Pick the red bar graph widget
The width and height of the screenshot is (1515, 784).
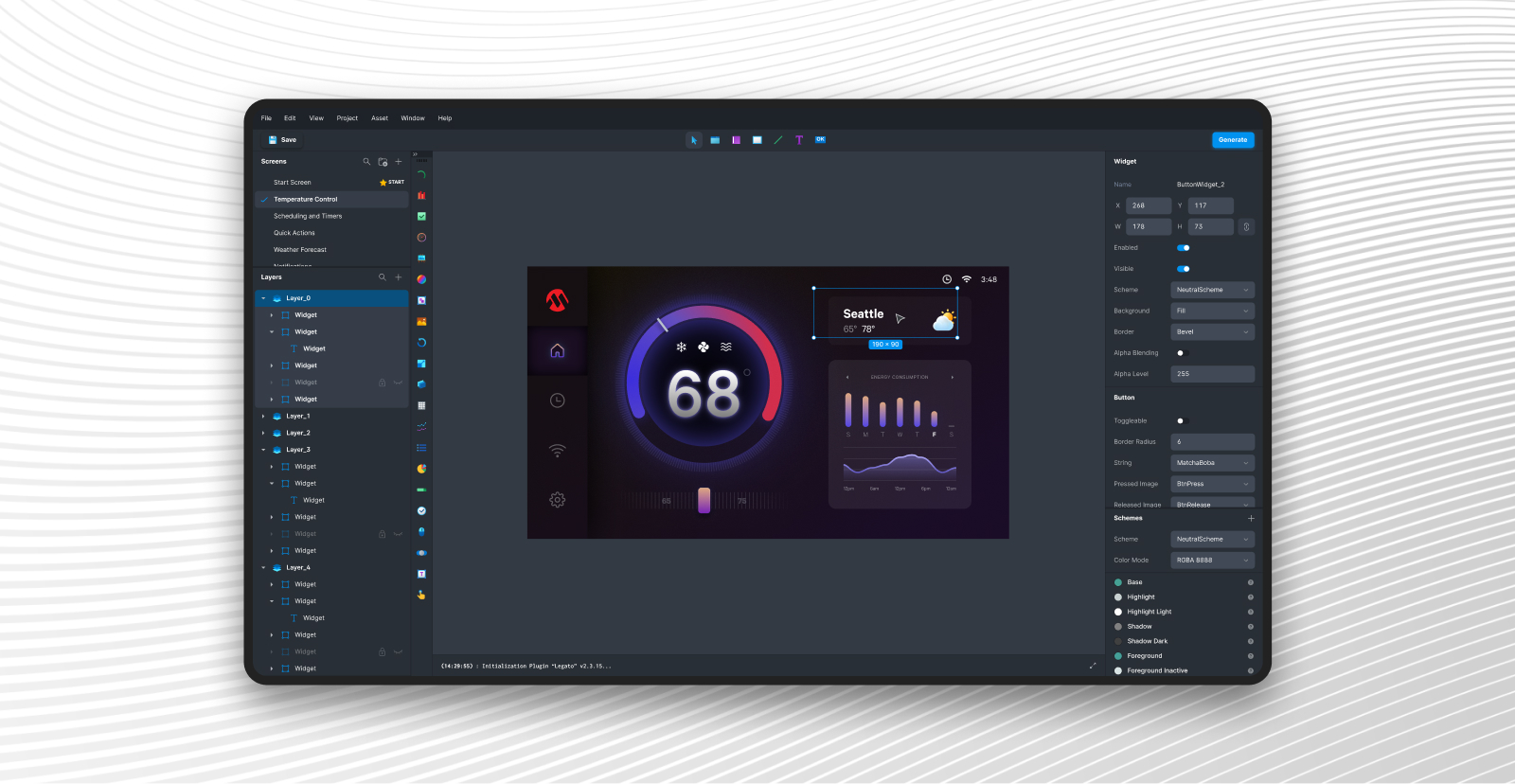421,195
